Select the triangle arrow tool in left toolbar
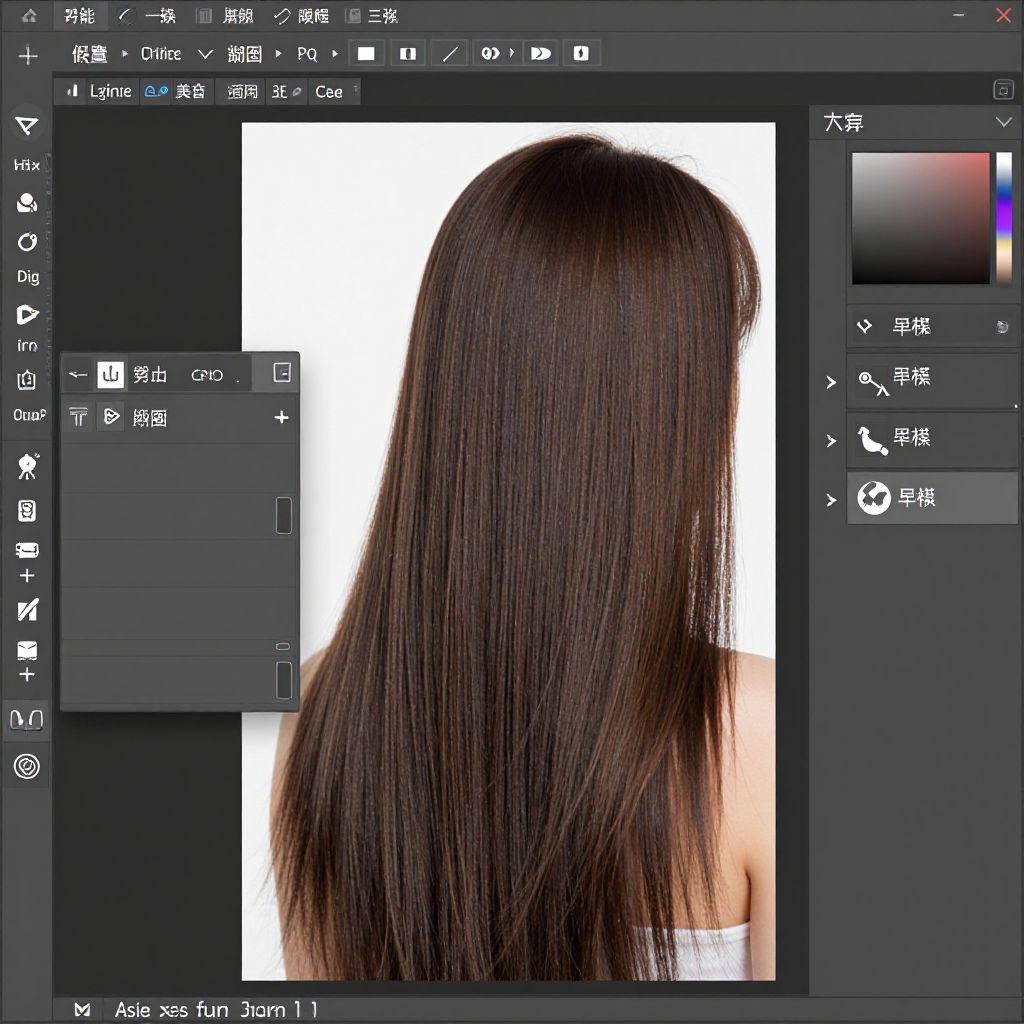The height and width of the screenshot is (1024, 1024). pyautogui.click(x=27, y=125)
